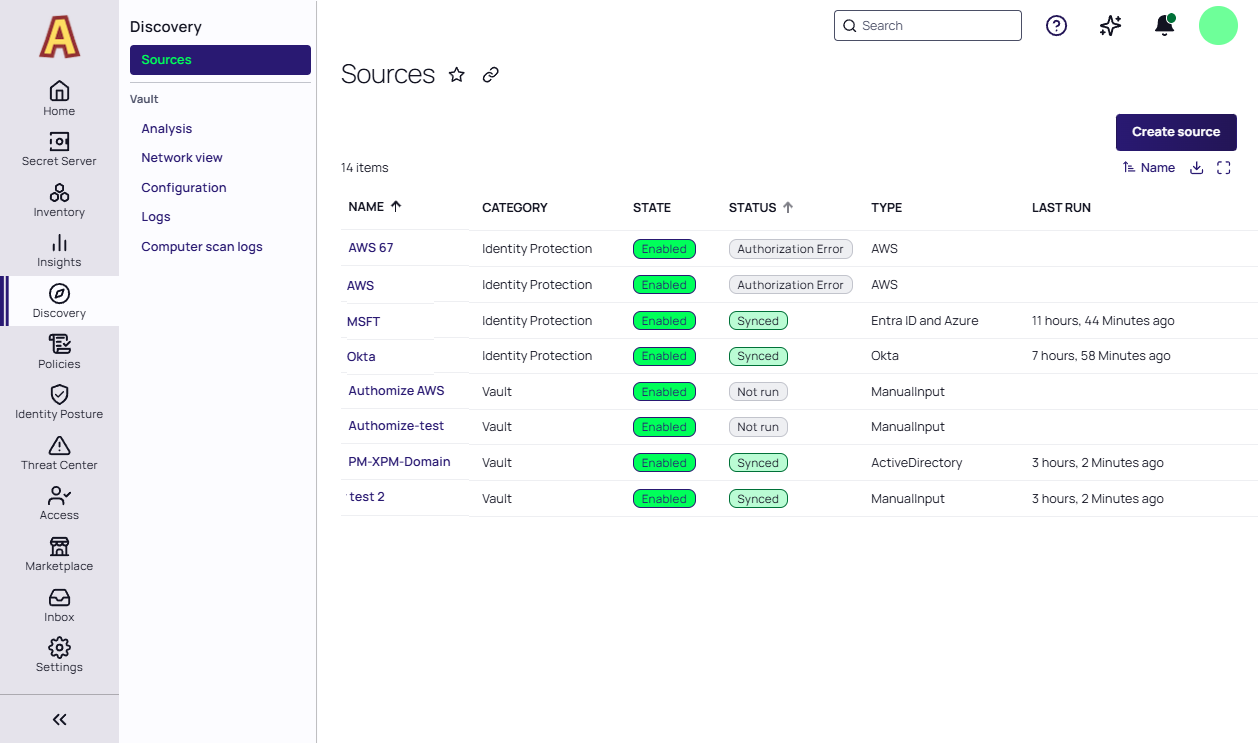Image resolution: width=1258 pixels, height=743 pixels.
Task: Open the Secret Server sidebar icon
Action: (59, 149)
